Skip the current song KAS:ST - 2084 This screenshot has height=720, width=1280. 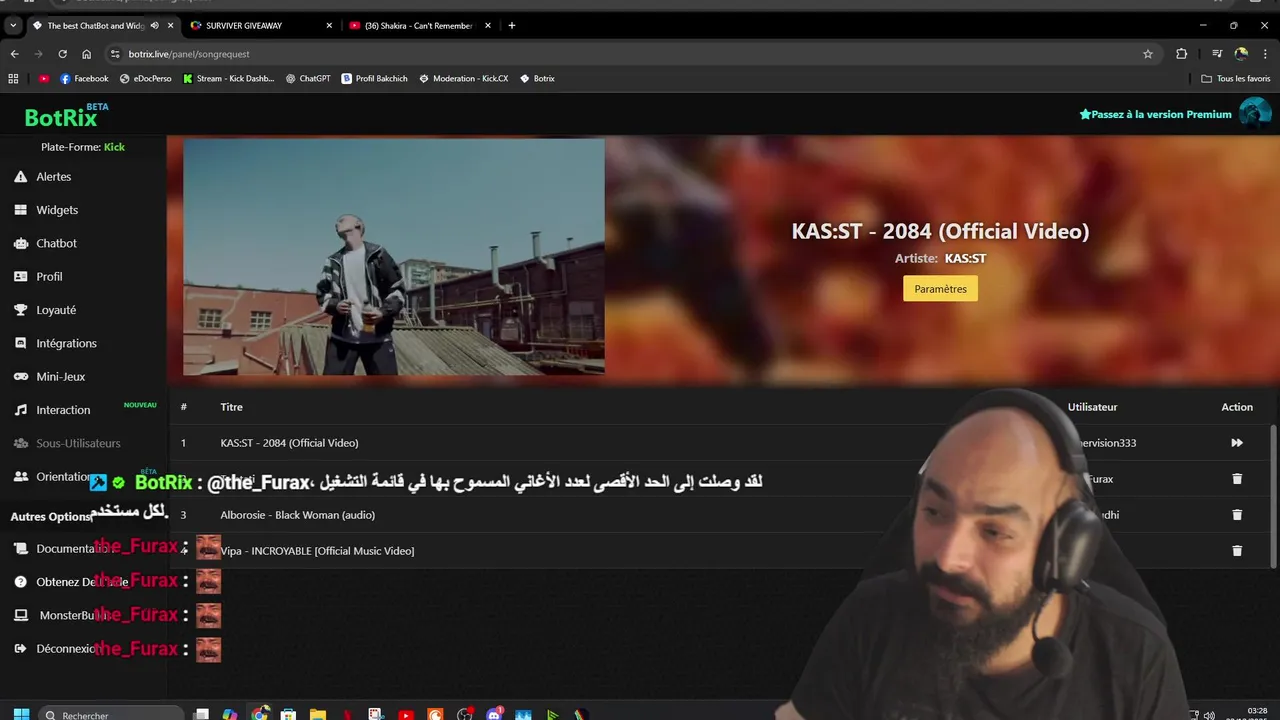(x=1237, y=443)
